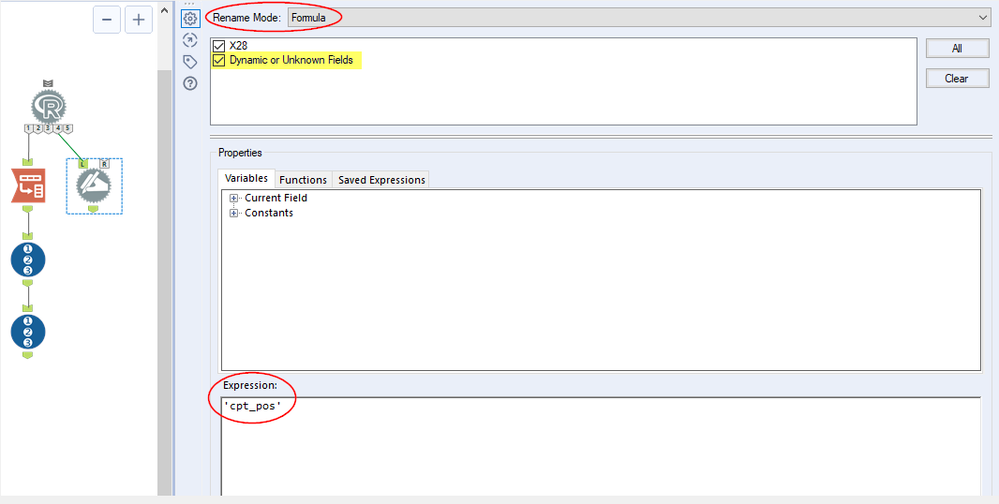Expand the Constants tree node
Screen dimensions: 999x504
tap(234, 213)
